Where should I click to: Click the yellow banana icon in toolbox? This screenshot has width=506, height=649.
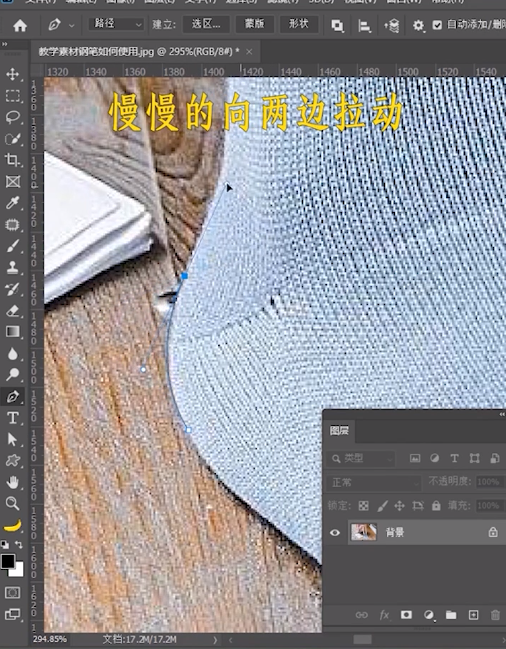[12, 526]
